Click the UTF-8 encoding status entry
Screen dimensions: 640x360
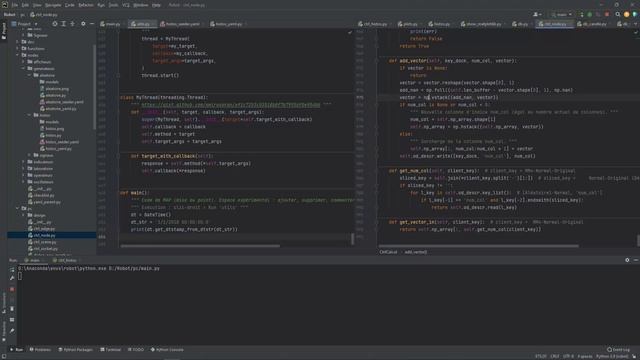(x=568, y=357)
